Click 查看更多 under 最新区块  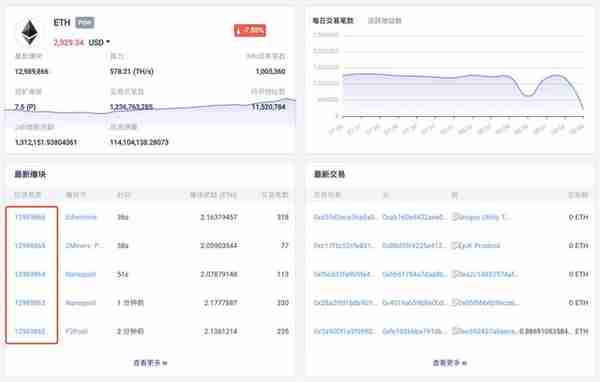pos(150,362)
